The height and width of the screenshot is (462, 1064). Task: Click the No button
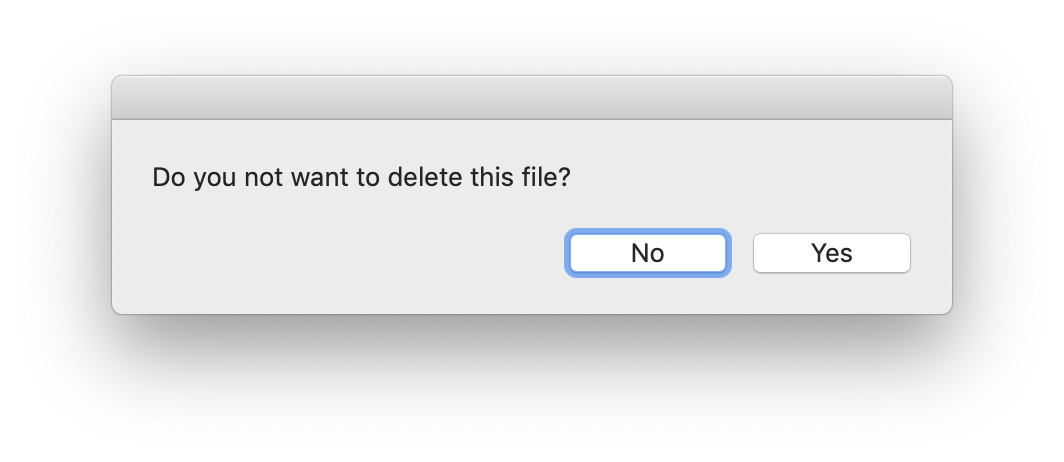(647, 253)
